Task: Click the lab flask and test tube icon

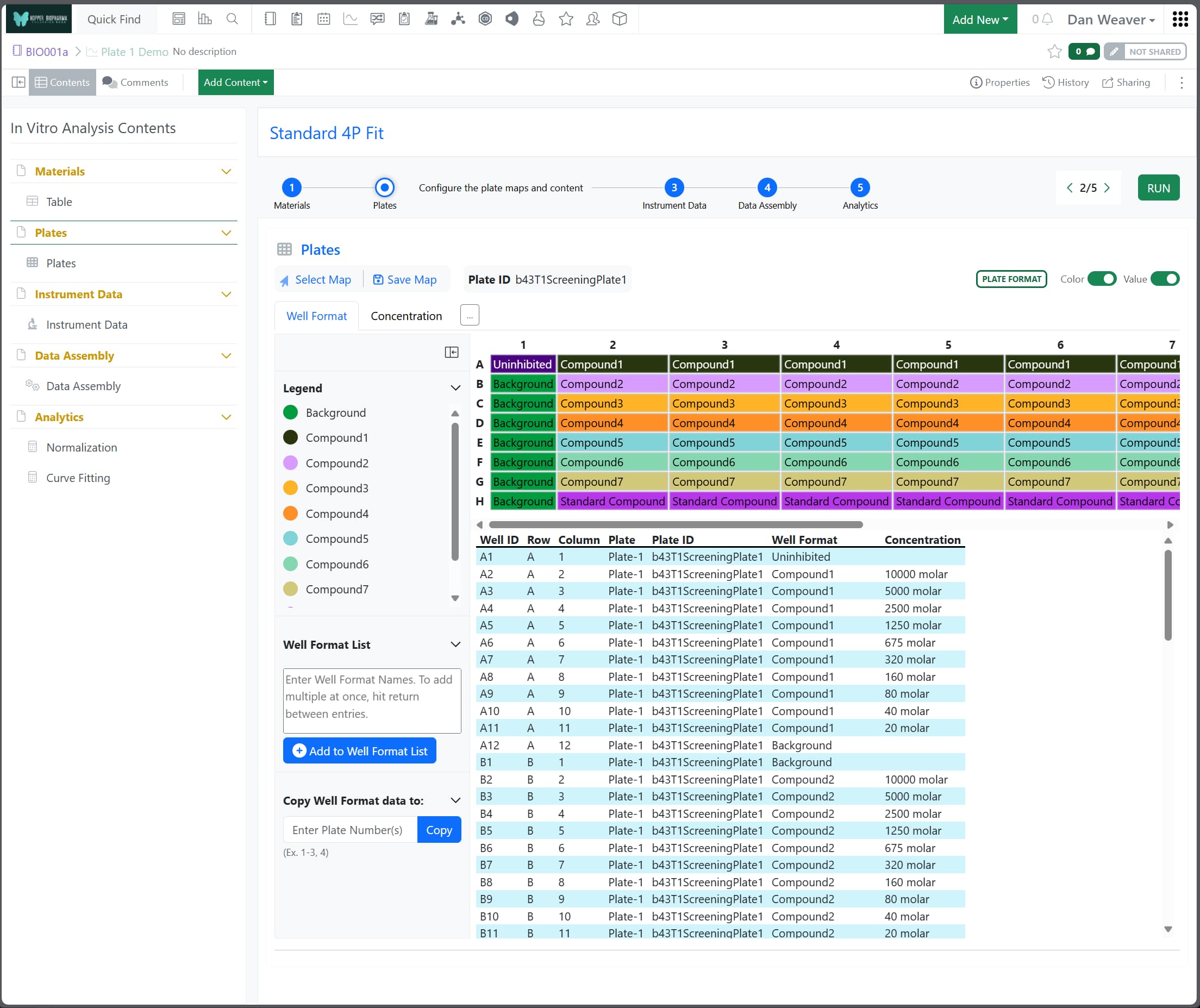Action: click(x=432, y=19)
